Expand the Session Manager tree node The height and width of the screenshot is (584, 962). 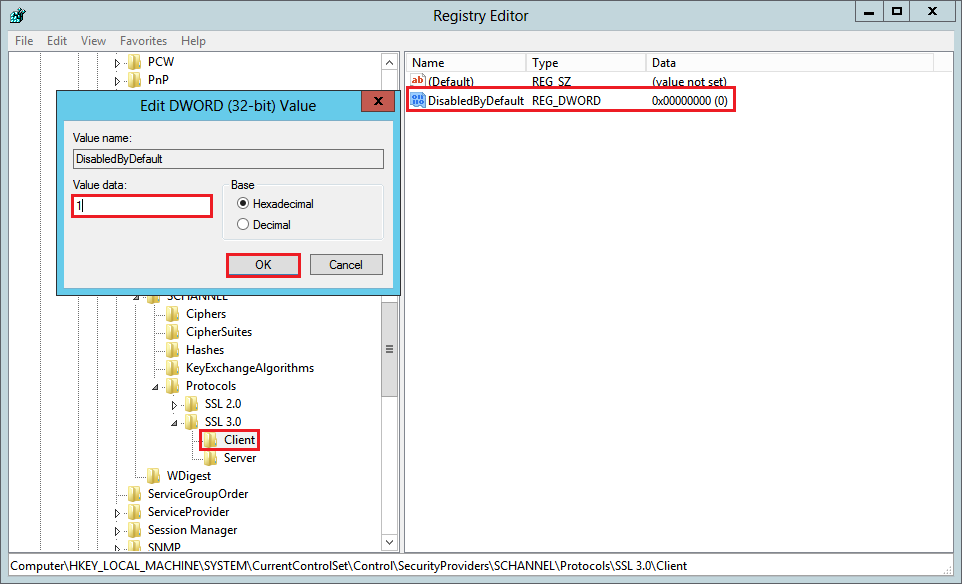click(x=117, y=531)
